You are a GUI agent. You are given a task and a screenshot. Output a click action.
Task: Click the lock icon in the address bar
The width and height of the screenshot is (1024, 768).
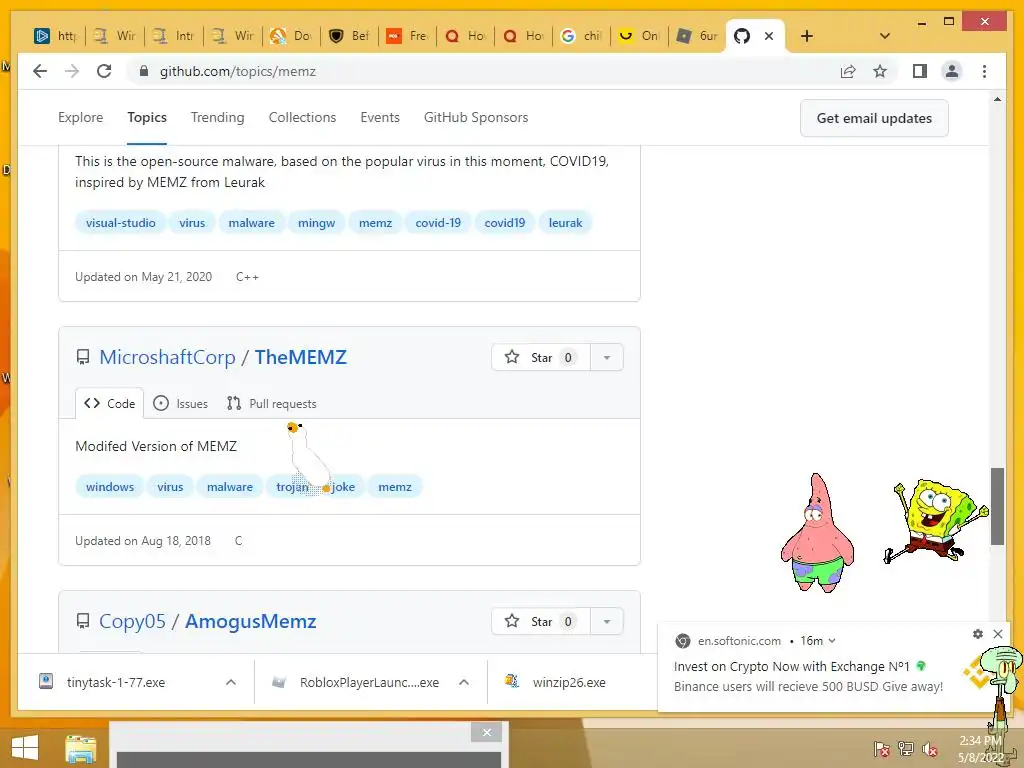pyautogui.click(x=144, y=71)
